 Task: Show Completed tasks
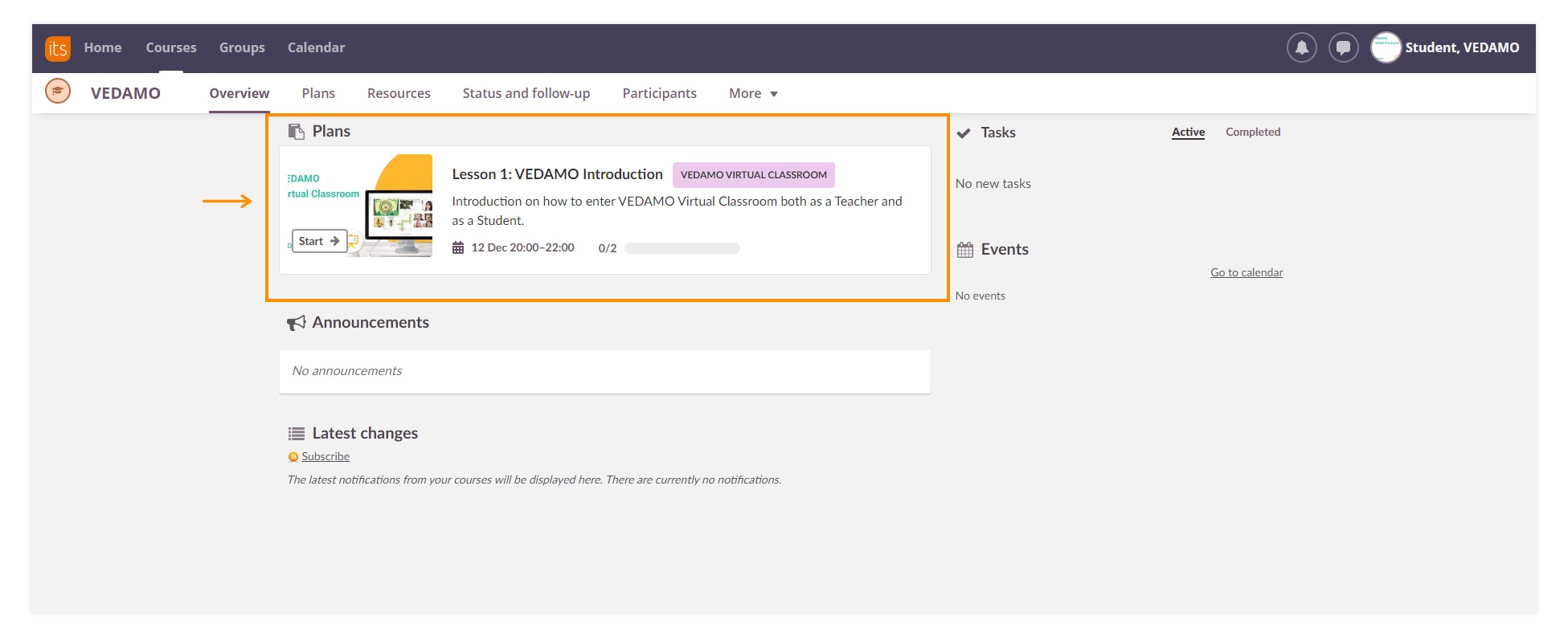click(1253, 132)
